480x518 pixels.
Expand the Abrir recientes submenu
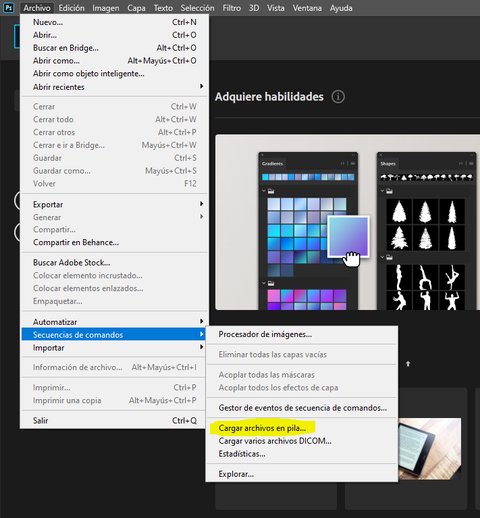point(114,87)
